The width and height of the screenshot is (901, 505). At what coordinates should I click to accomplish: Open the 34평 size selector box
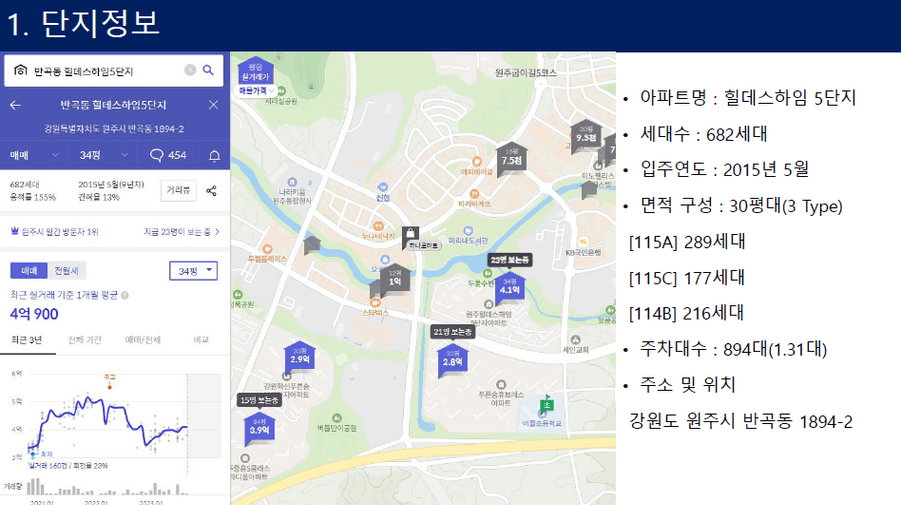[193, 271]
